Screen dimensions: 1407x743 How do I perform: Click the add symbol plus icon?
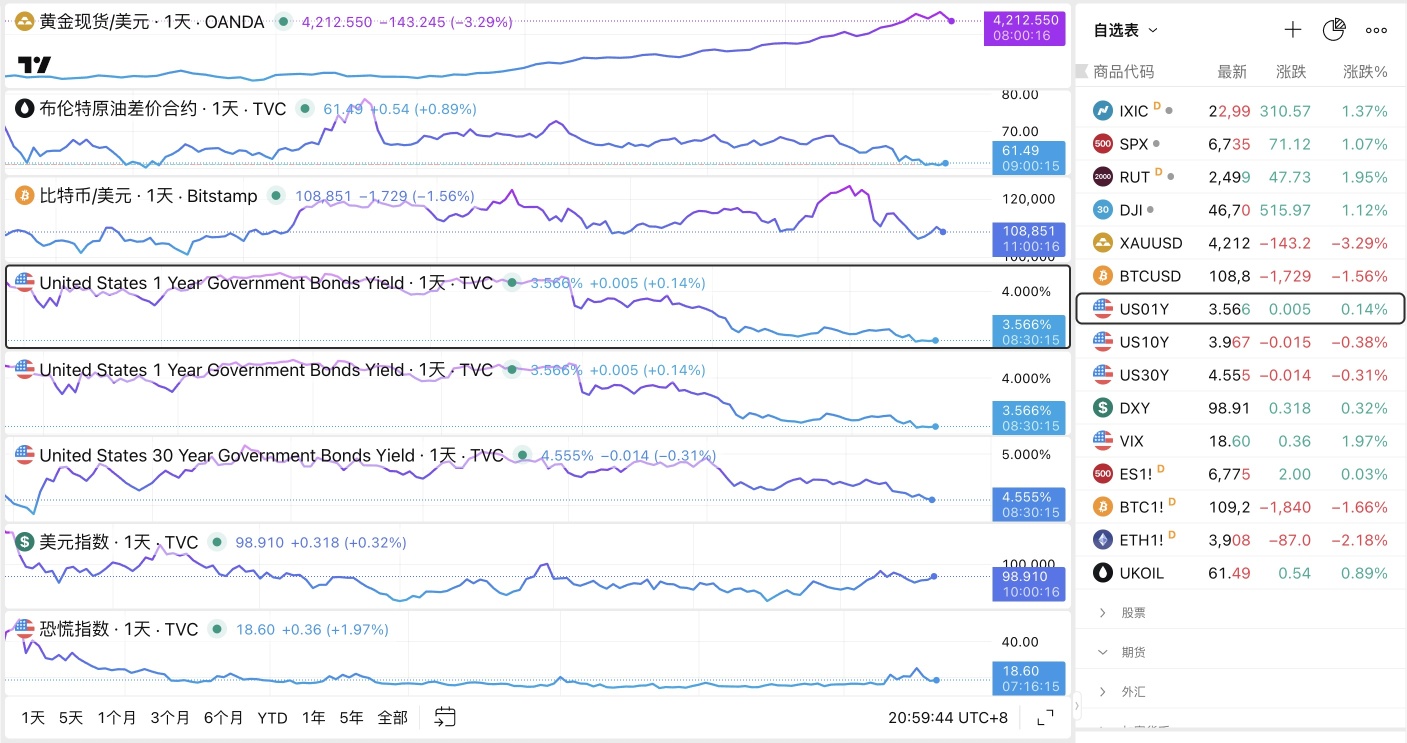[x=1293, y=30]
